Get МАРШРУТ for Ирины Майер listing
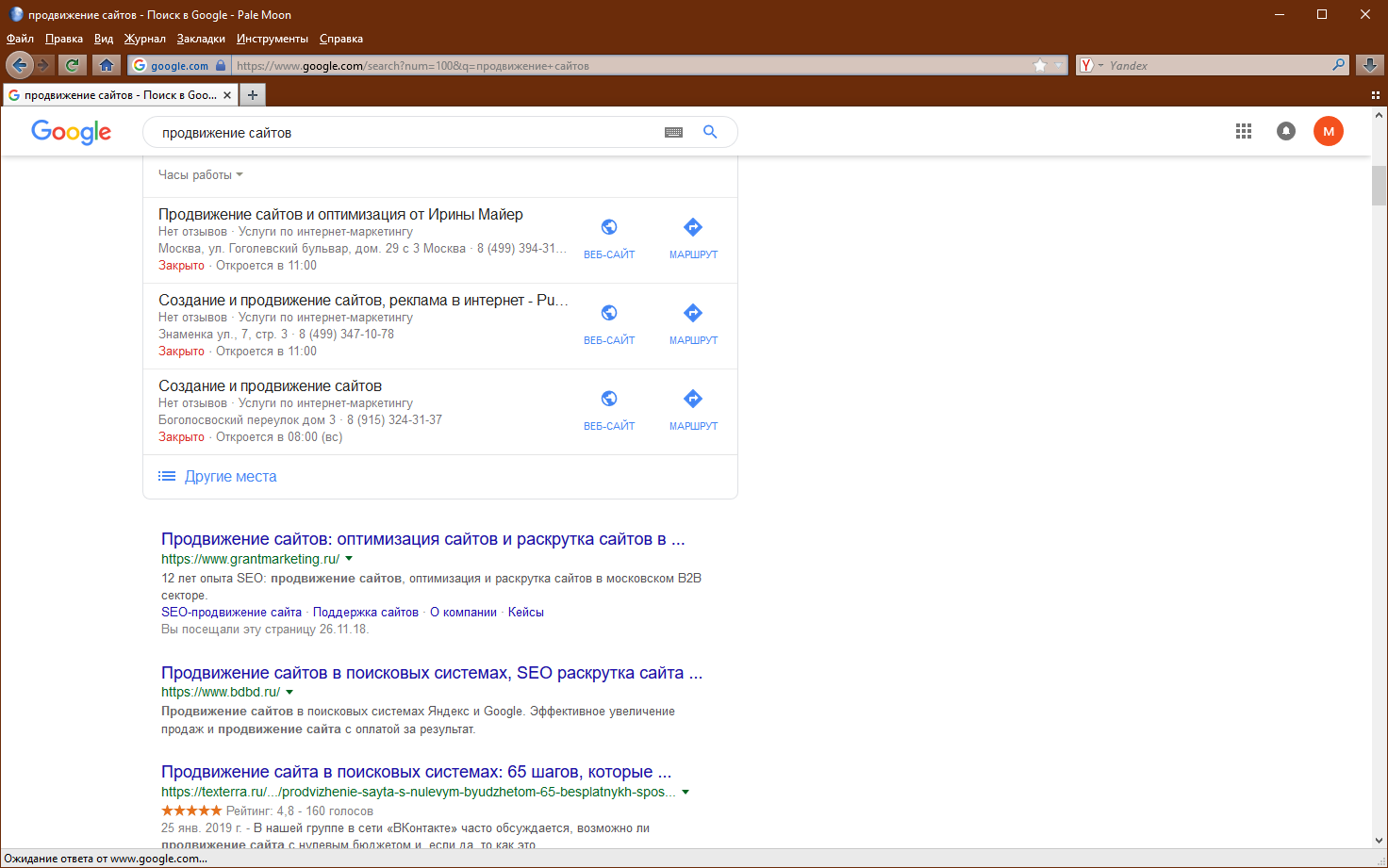1388x868 pixels. [x=693, y=239]
